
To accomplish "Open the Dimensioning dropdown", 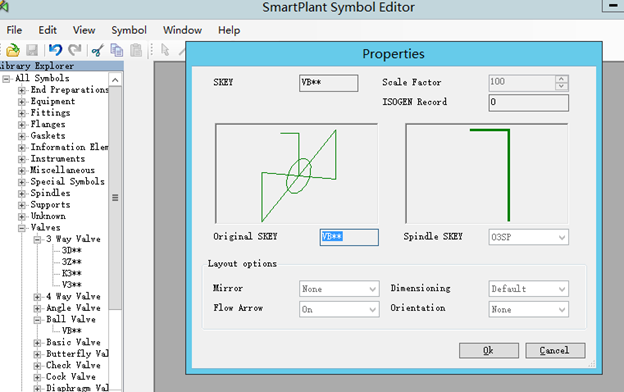I will (528, 289).
